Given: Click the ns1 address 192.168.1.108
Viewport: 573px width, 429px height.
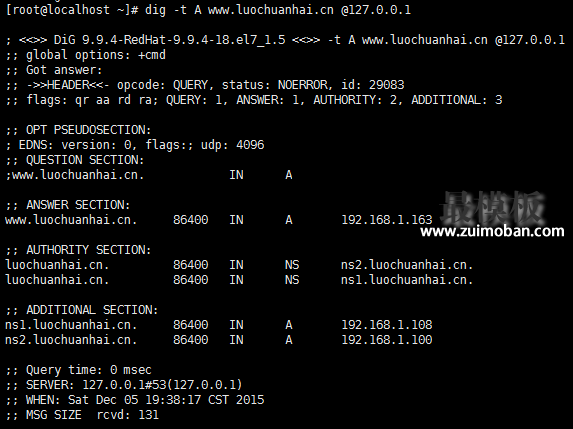Looking at the screenshot, I should pos(387,324).
